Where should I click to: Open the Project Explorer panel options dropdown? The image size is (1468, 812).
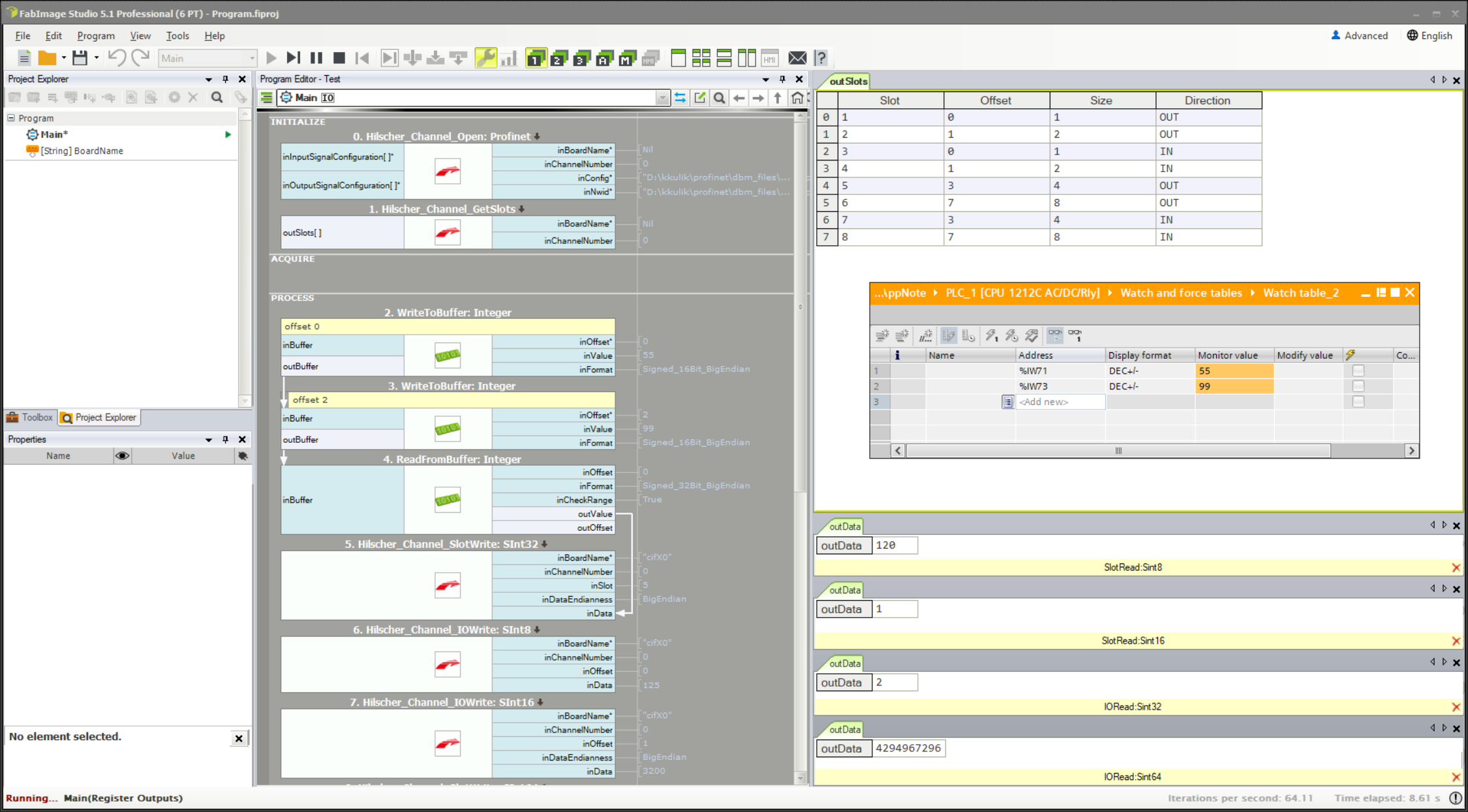pyautogui.click(x=209, y=79)
